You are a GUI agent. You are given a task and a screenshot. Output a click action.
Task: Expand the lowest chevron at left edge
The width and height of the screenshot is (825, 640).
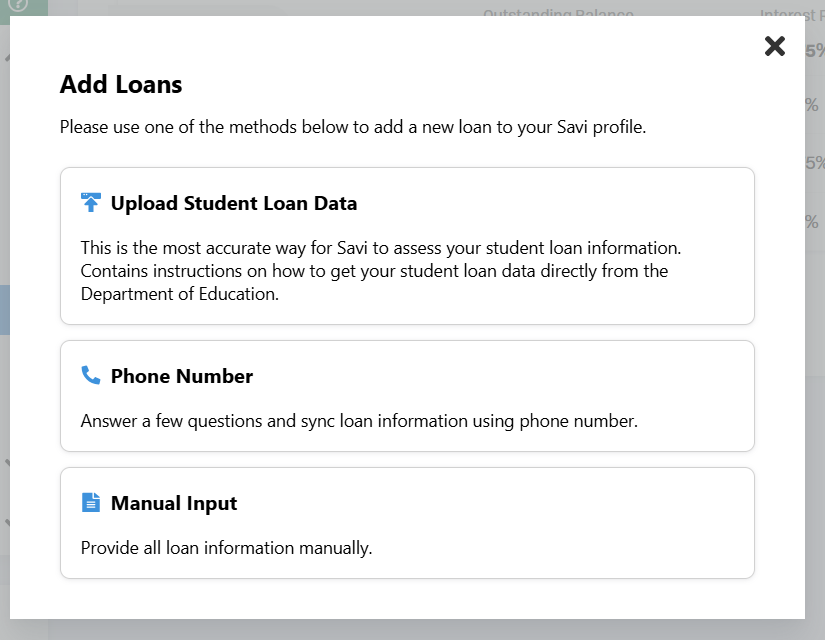[x=6, y=522]
